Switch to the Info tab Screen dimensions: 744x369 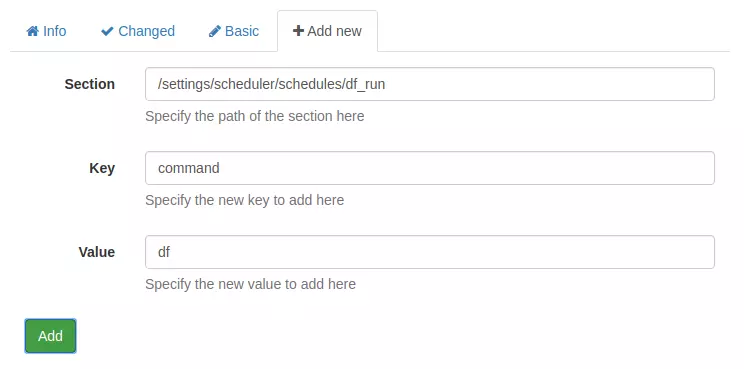(x=46, y=31)
